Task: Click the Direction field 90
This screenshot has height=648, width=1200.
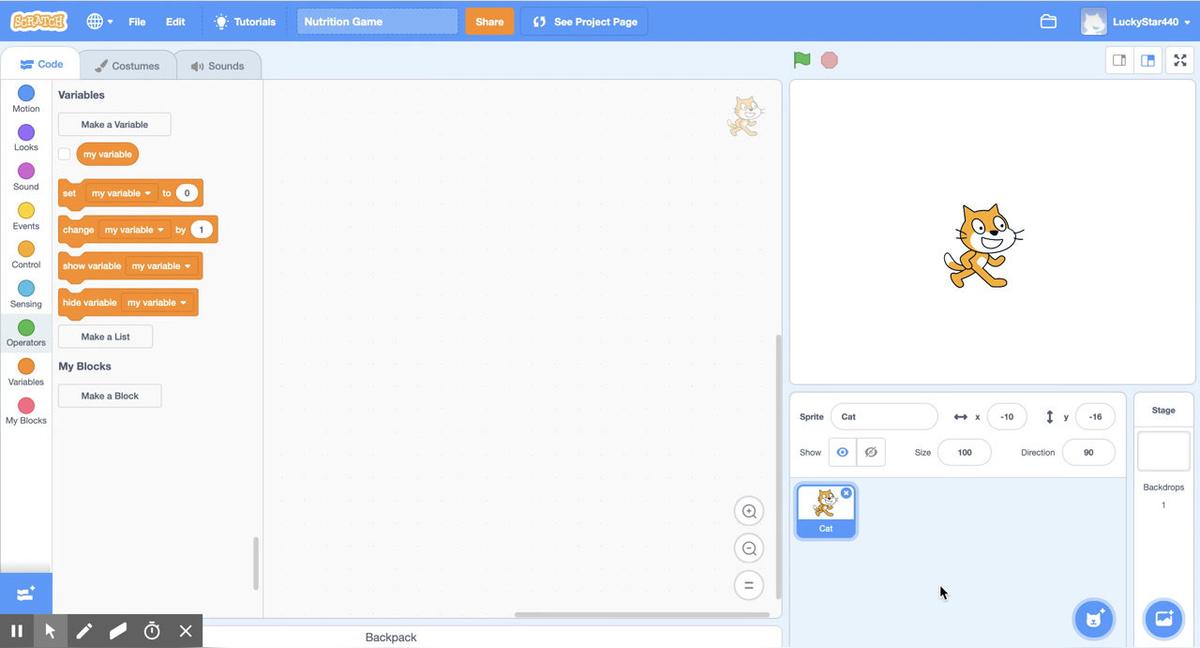Action: coord(1088,452)
